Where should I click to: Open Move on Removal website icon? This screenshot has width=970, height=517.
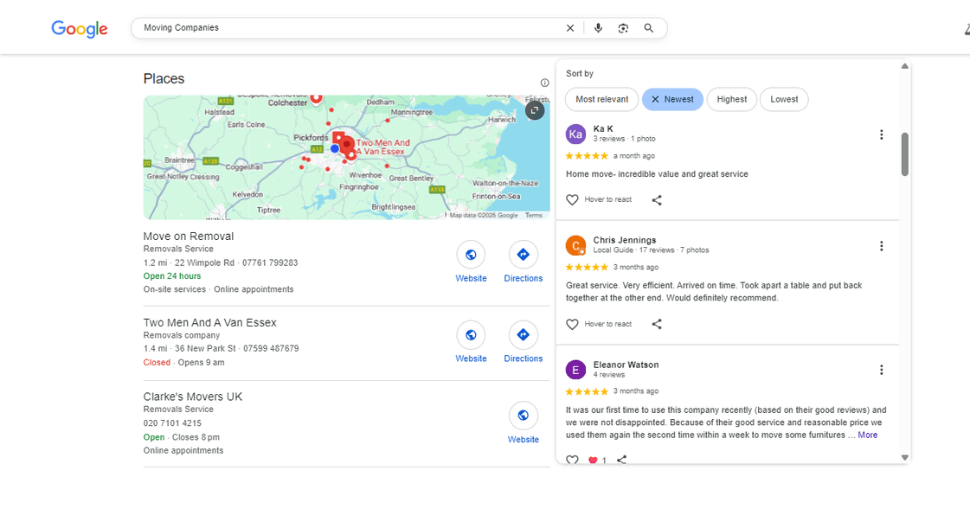coord(471,254)
